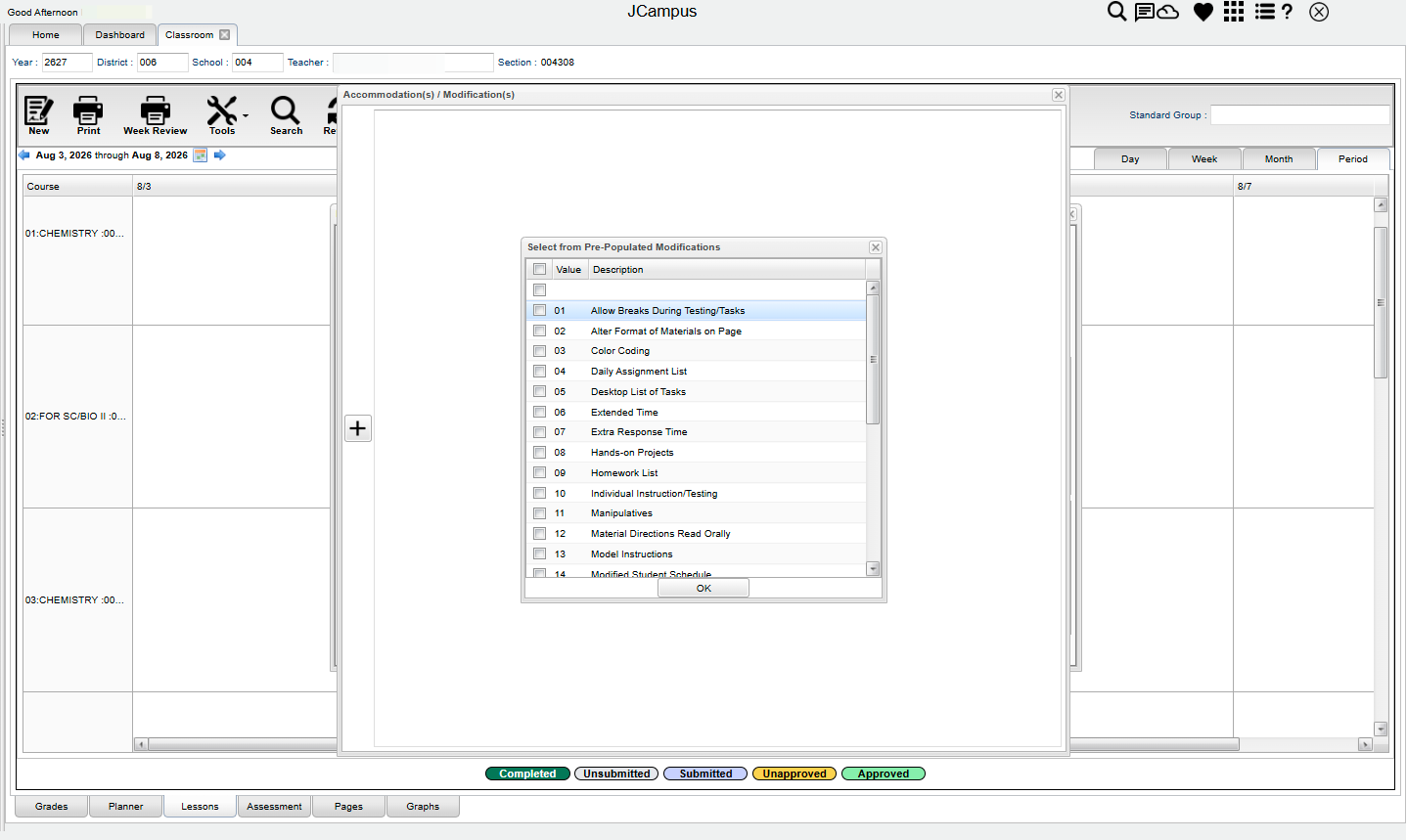Click the cloud icon in header
The width and height of the screenshot is (1407, 840).
point(1168,12)
